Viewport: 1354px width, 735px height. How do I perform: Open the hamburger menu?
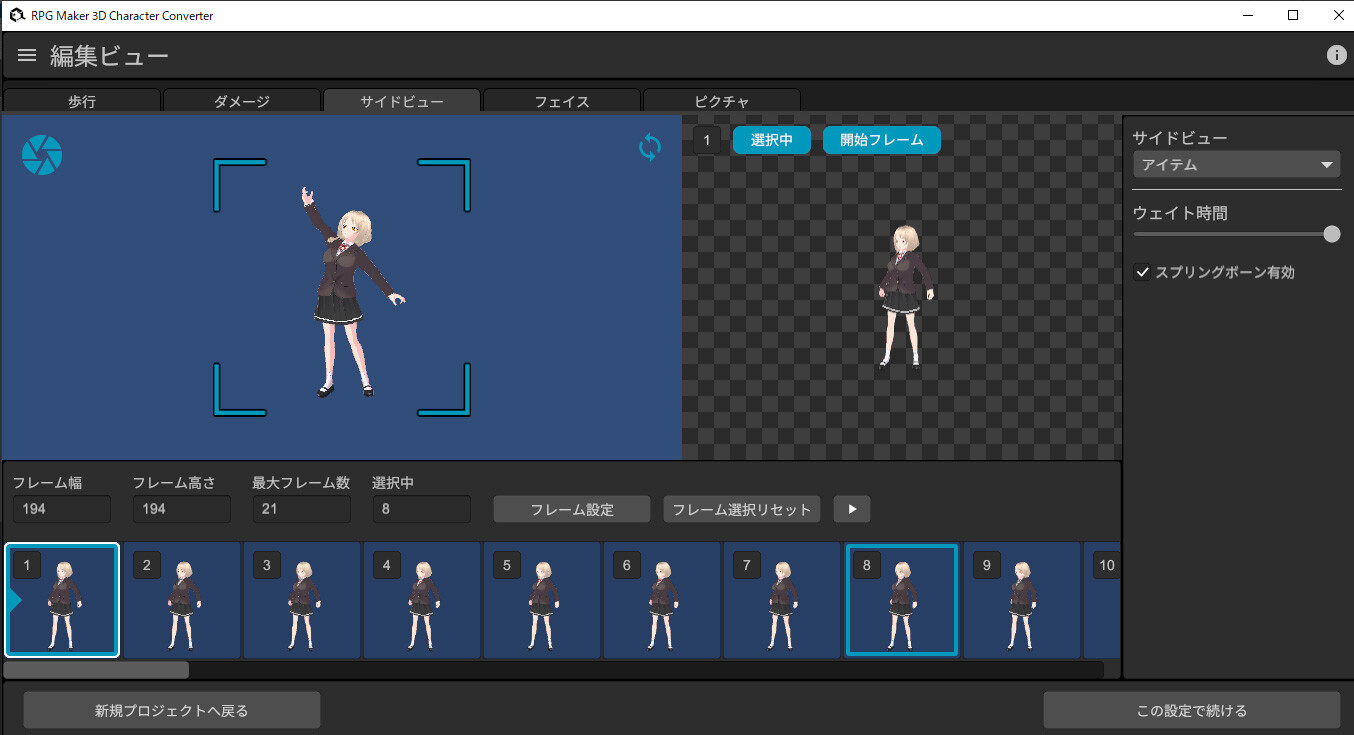click(x=26, y=55)
